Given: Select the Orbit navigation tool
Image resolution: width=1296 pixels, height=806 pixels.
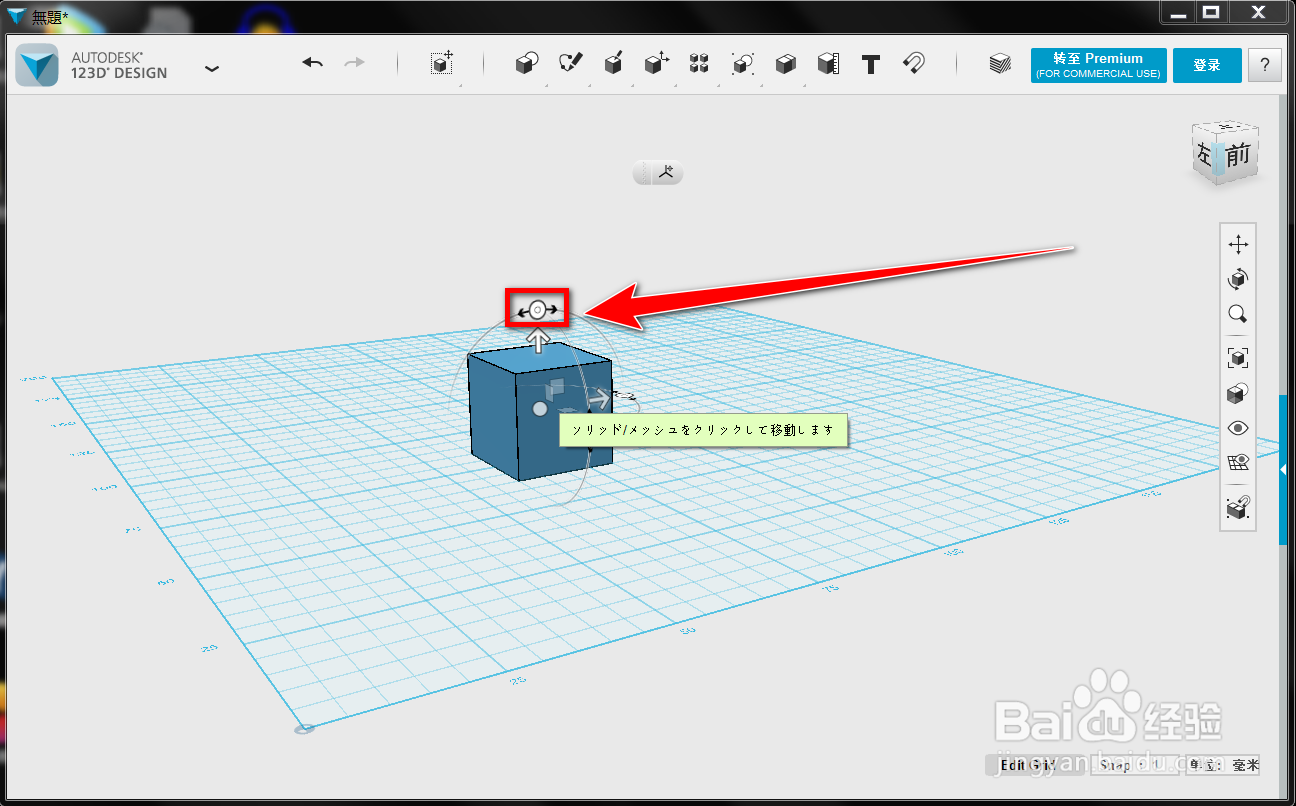Looking at the screenshot, I should pos(1238,278).
